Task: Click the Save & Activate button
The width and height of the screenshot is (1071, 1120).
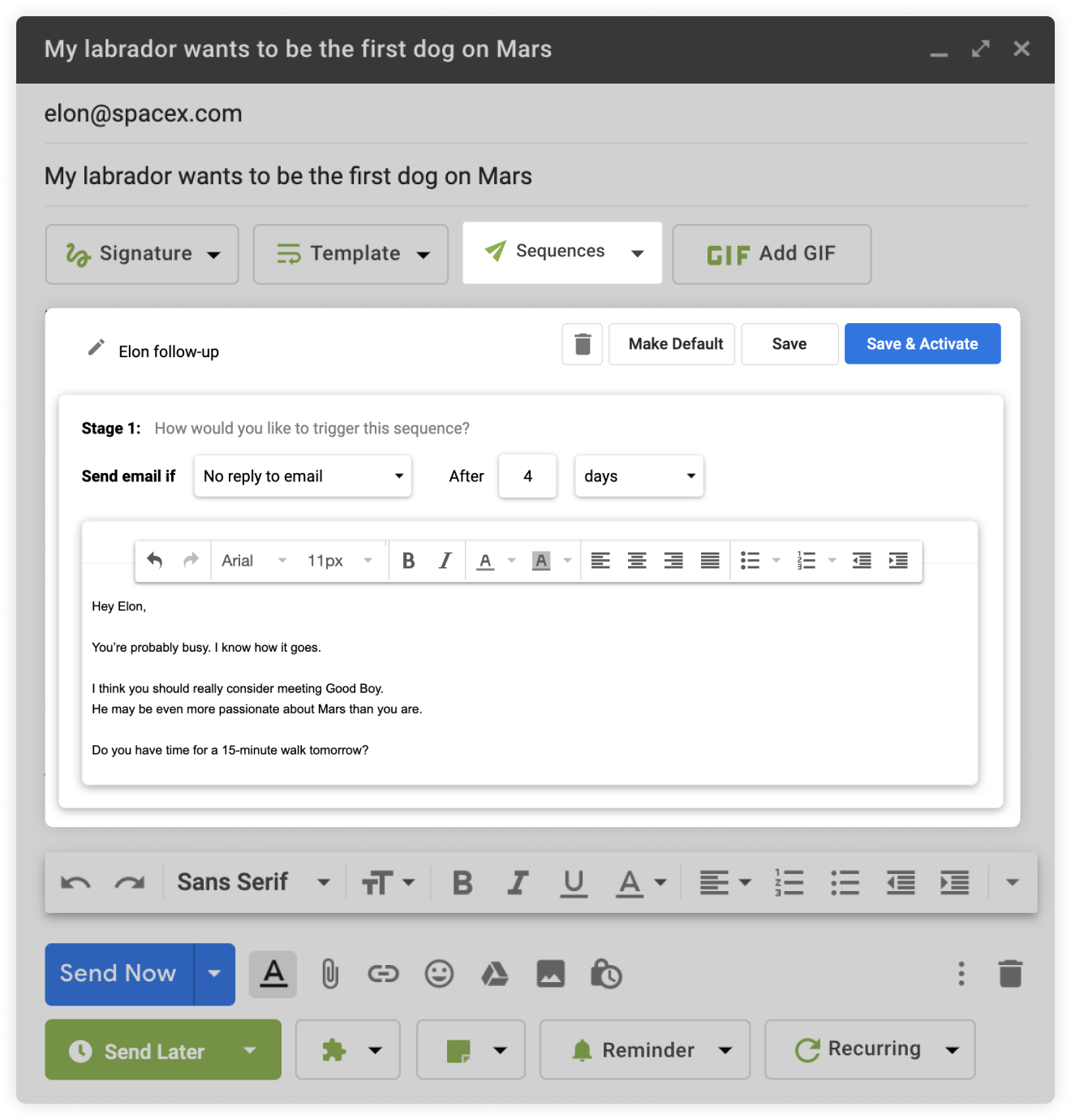Action: tap(922, 344)
